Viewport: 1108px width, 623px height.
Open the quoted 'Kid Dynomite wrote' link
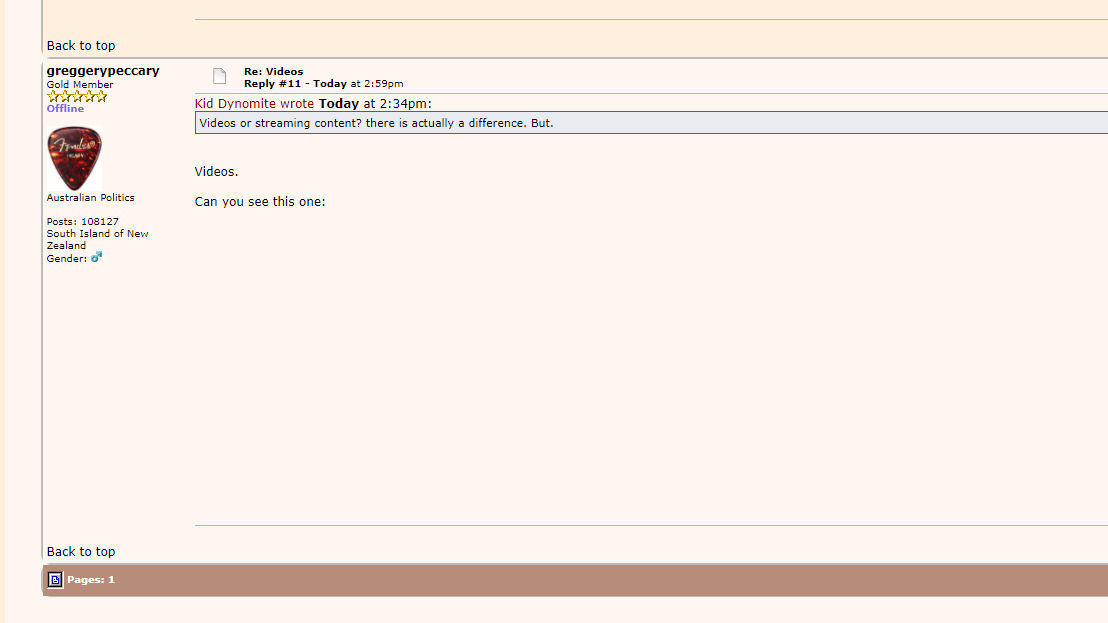[254, 104]
